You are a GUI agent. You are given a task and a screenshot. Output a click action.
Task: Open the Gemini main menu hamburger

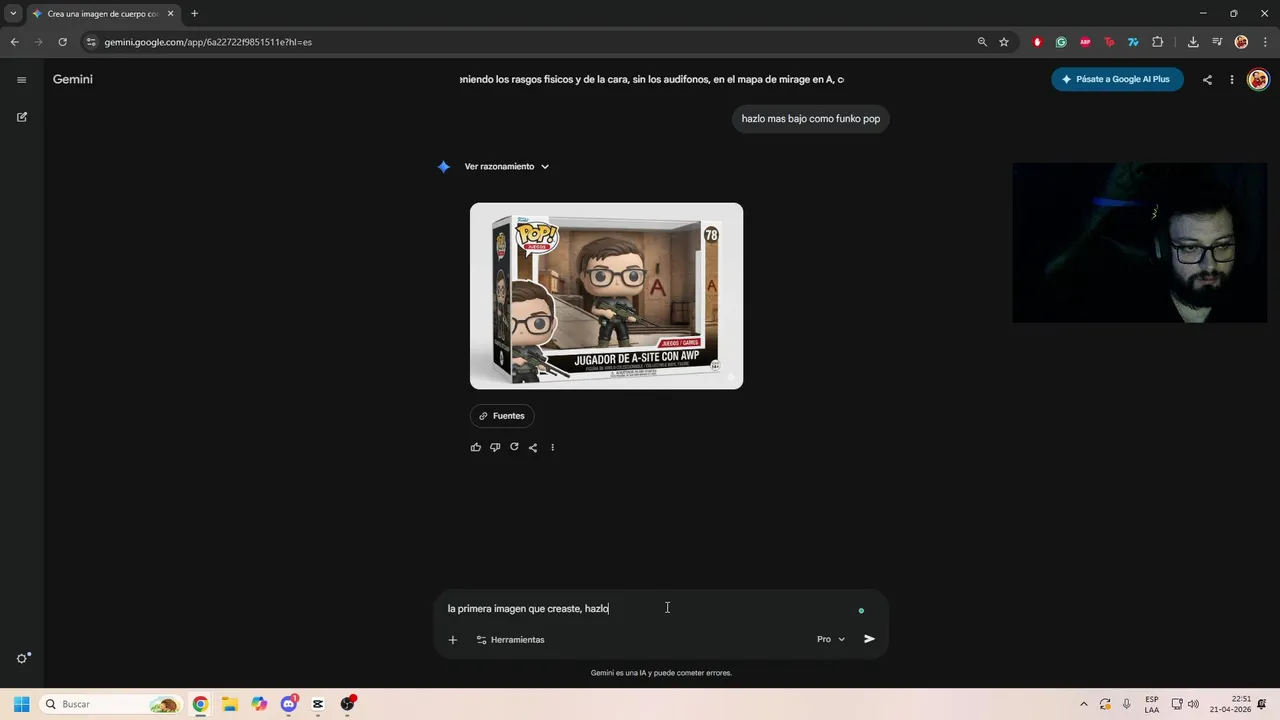21,80
